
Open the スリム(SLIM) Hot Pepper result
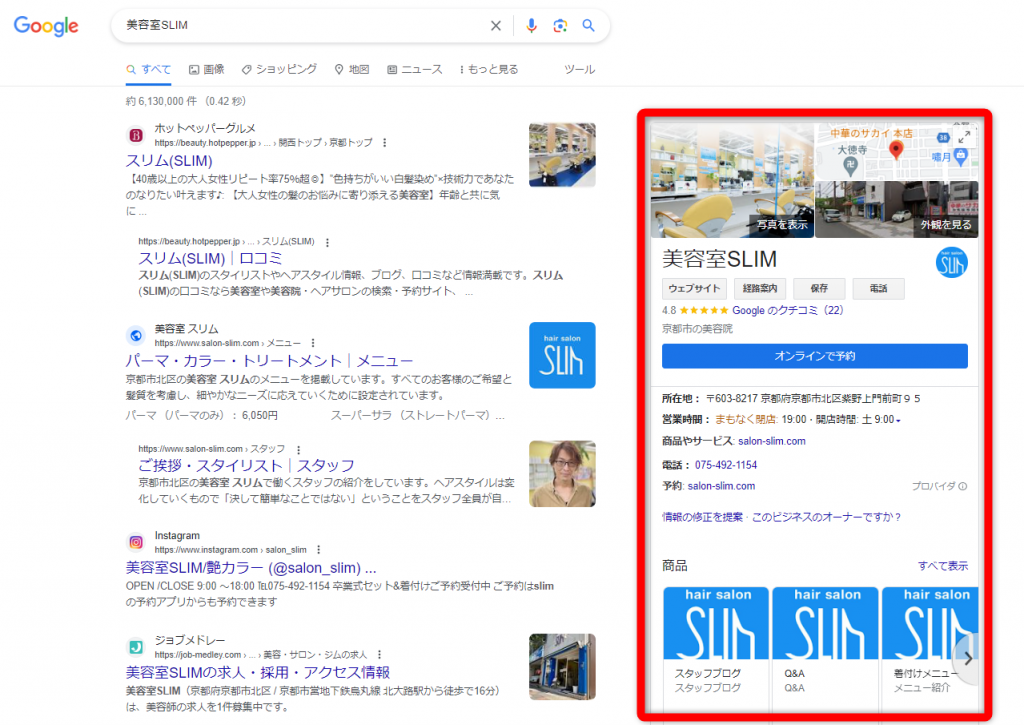click(x=169, y=161)
